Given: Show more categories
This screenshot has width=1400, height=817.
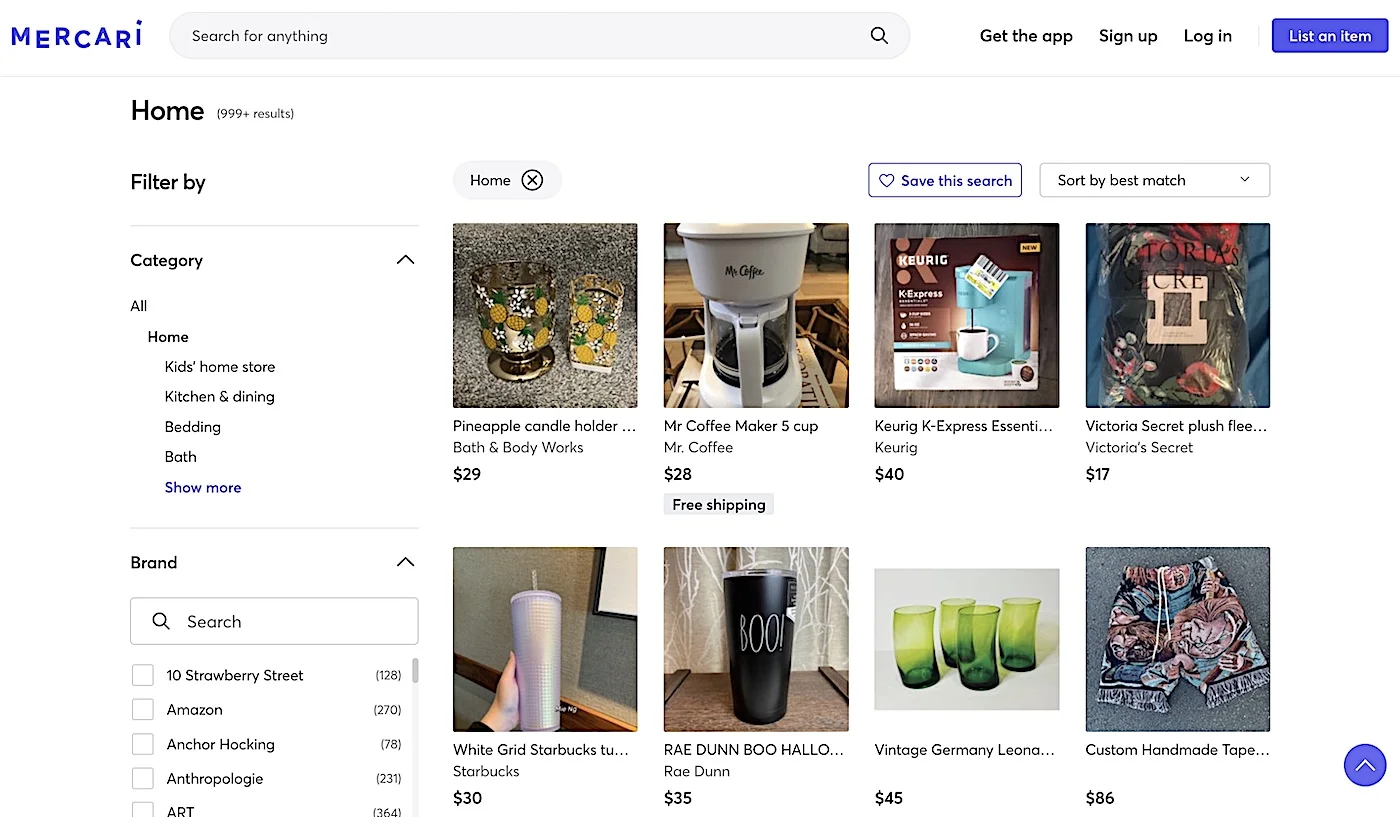Looking at the screenshot, I should point(203,488).
